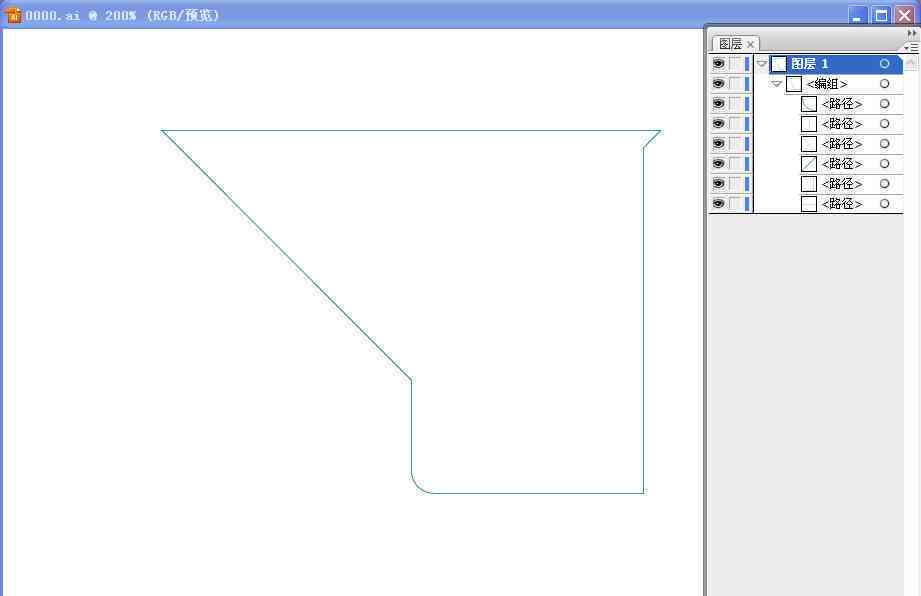Collapse the 图层 1 disclosure triangle
Image resolution: width=921 pixels, height=596 pixels.
coord(762,63)
